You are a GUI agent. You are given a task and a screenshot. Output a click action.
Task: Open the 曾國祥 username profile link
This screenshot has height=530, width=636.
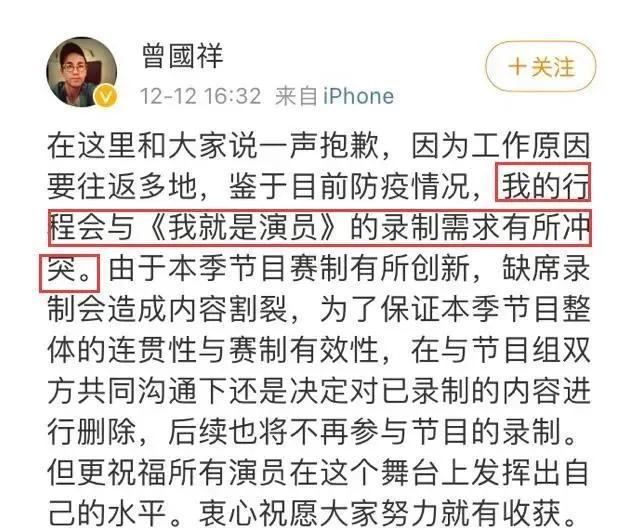(183, 56)
